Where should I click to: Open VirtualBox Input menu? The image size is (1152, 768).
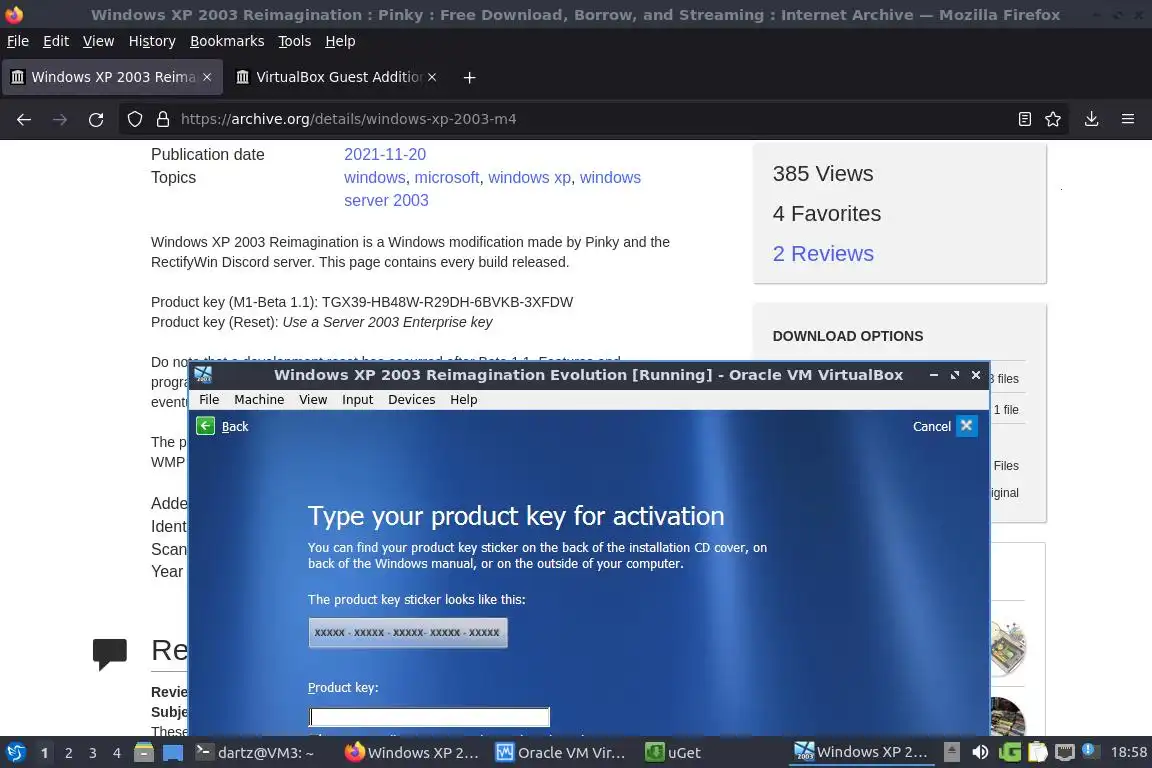[x=358, y=399]
